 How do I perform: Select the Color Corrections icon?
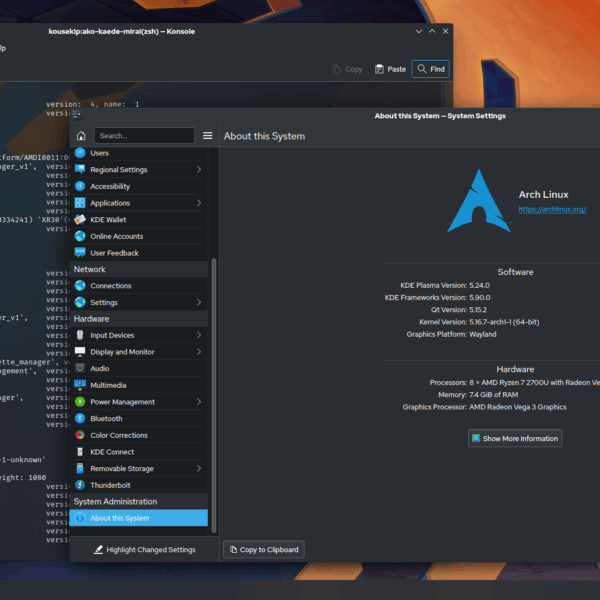[x=80, y=435]
